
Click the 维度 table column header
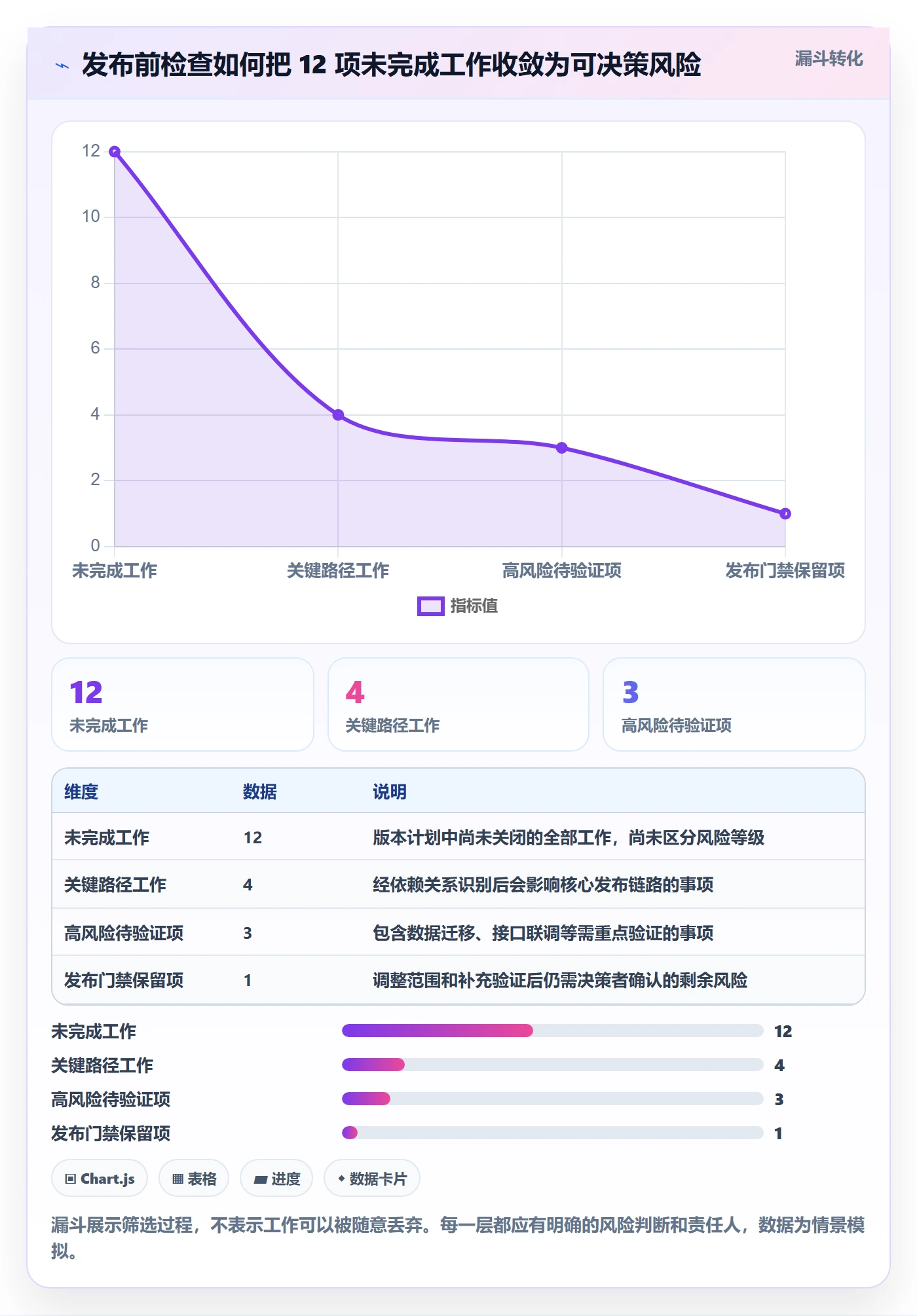click(x=81, y=792)
